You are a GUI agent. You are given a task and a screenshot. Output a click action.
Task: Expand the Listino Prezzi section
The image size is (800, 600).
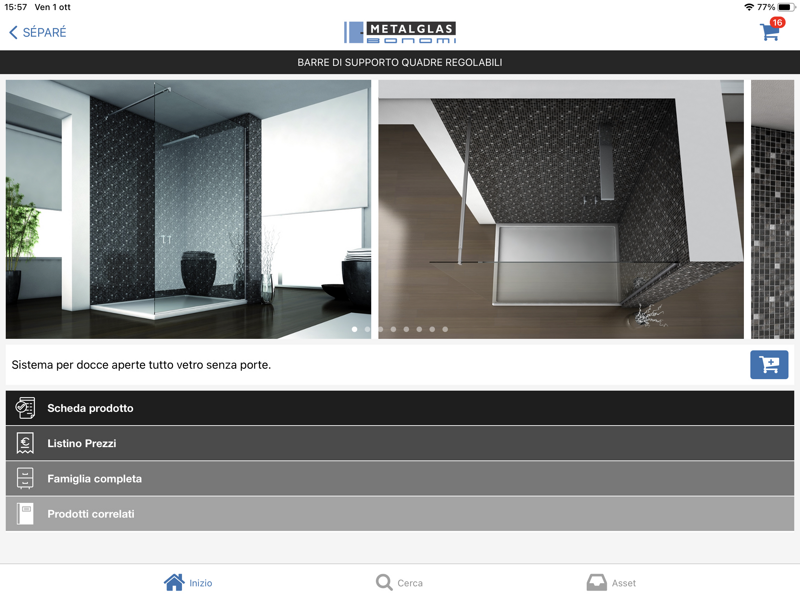pos(400,443)
